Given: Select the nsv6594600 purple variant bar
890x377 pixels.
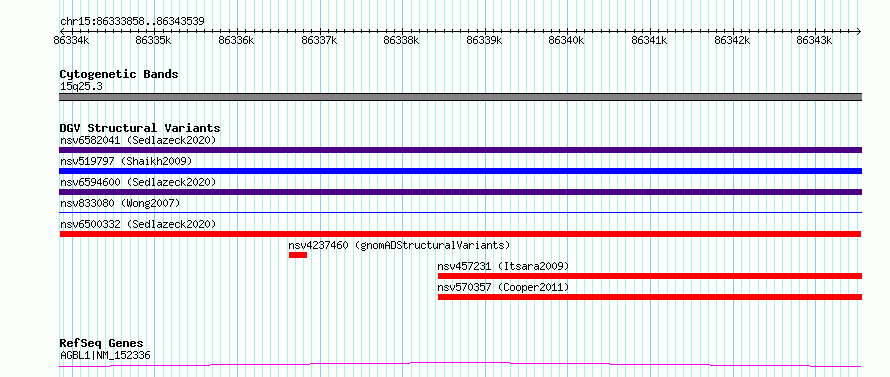Looking at the screenshot, I should pyautogui.click(x=460, y=192).
